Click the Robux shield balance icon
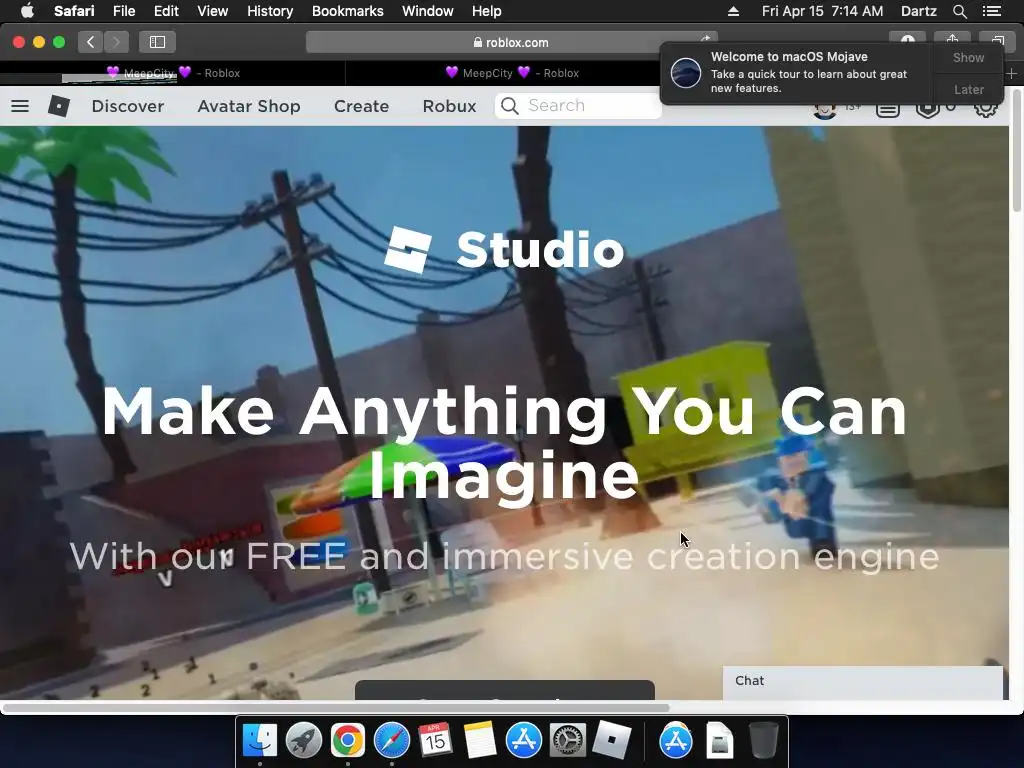The height and width of the screenshot is (768, 1024). pos(927,110)
